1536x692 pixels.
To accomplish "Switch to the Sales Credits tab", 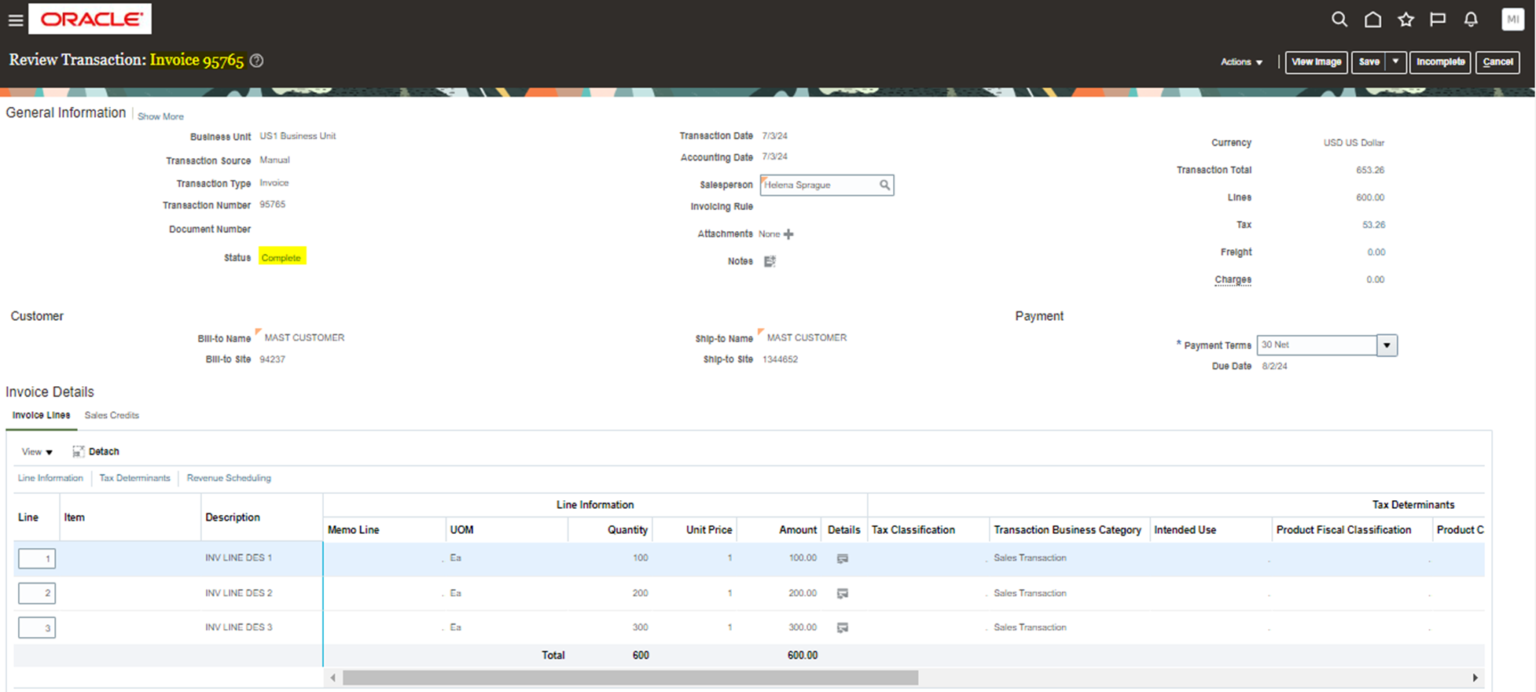I will [111, 415].
